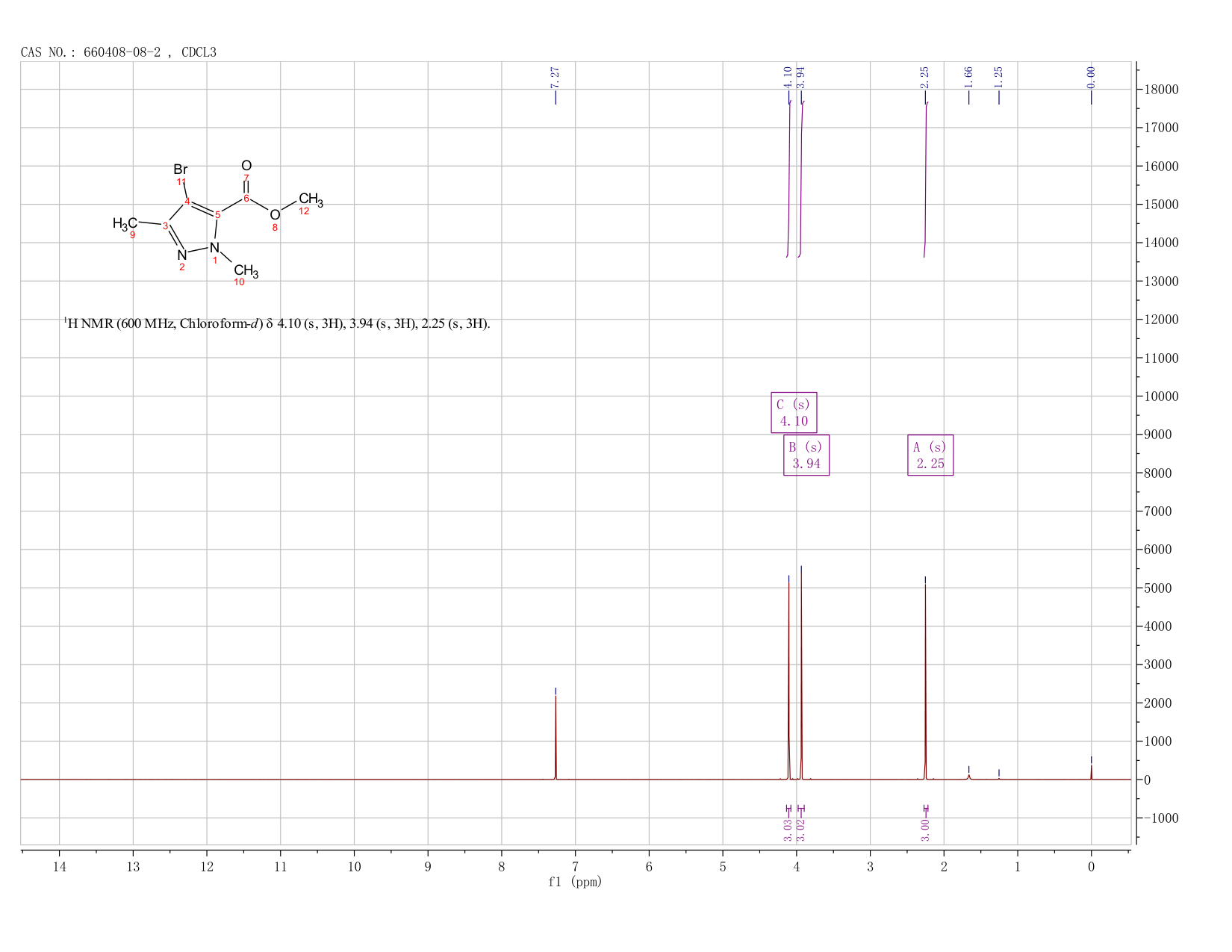This screenshot has width=1232, height=952.
Task: Click the carbonyl O atom in structure
Action: click(246, 165)
